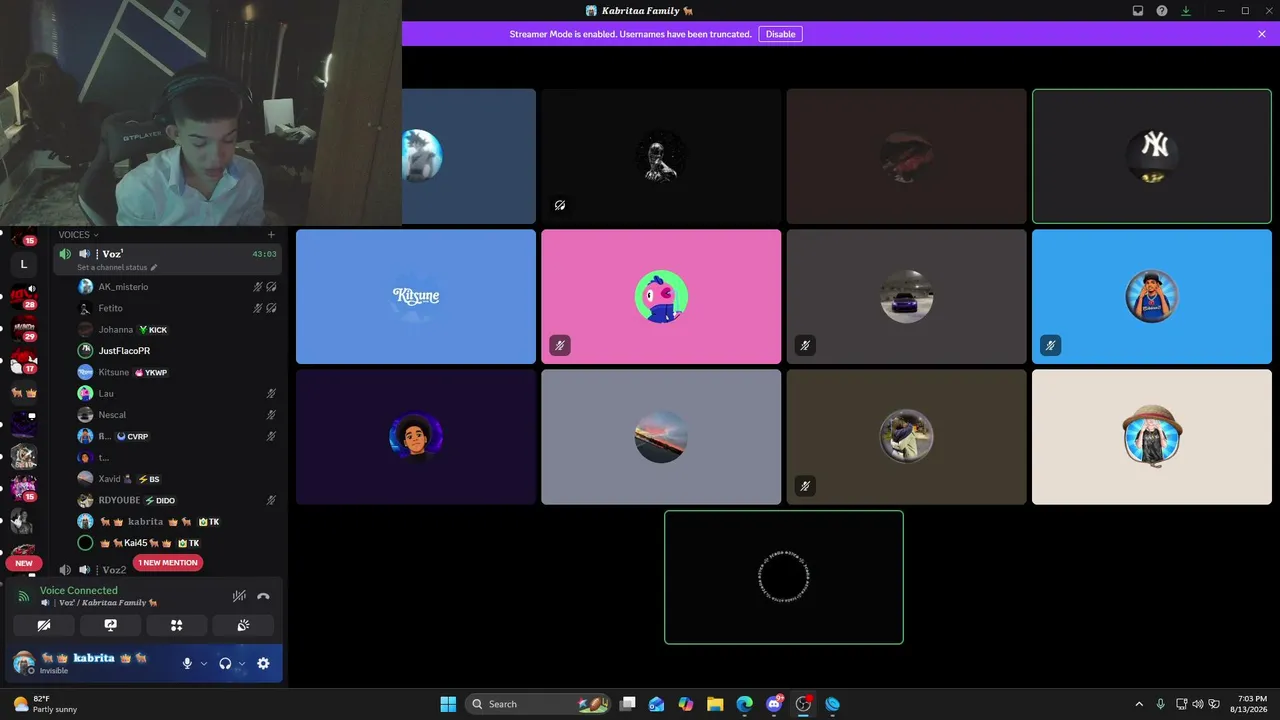
Task: Open input device options next to microphone
Action: 204,663
